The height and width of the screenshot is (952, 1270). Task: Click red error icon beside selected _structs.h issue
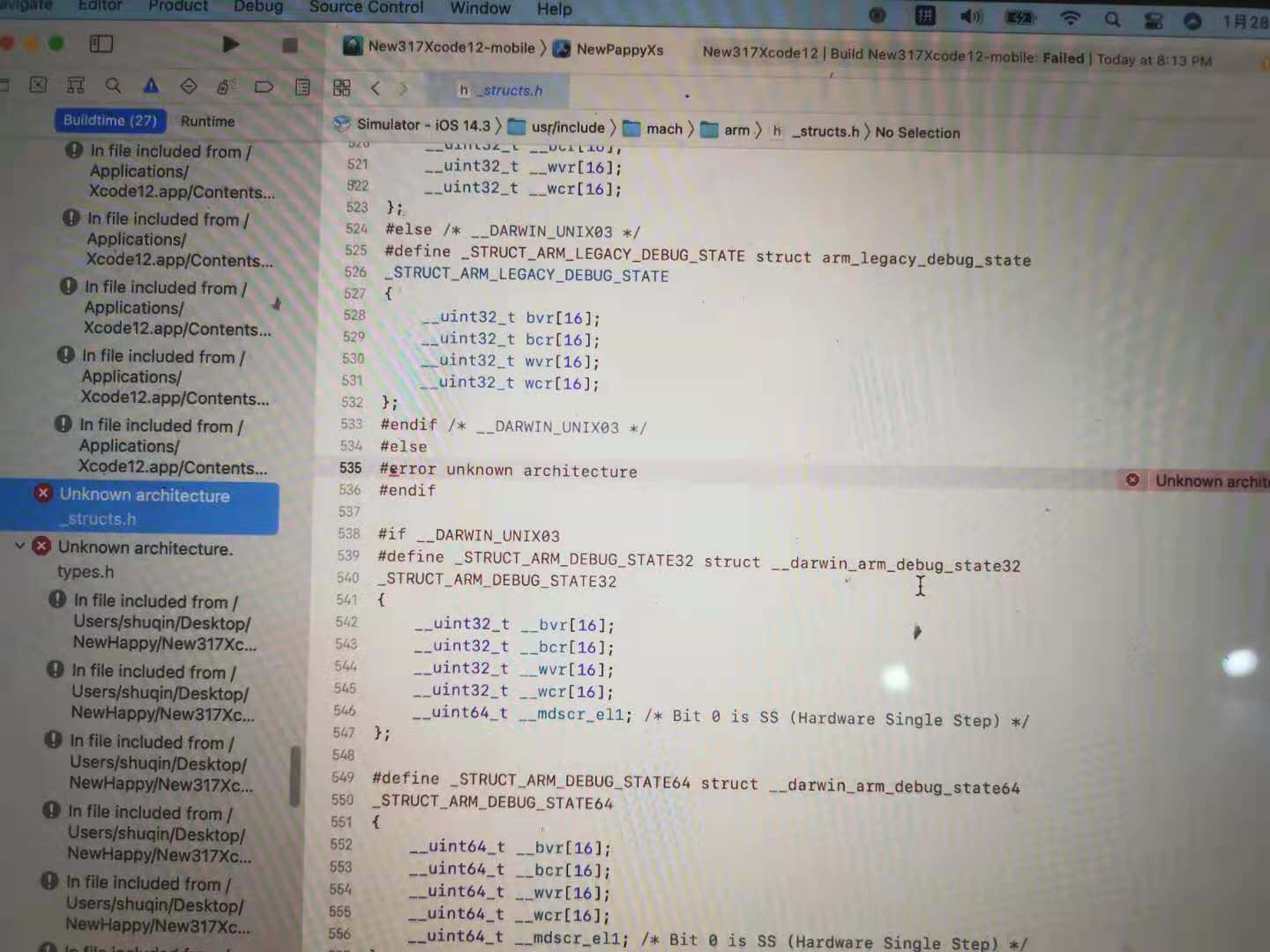click(x=42, y=493)
